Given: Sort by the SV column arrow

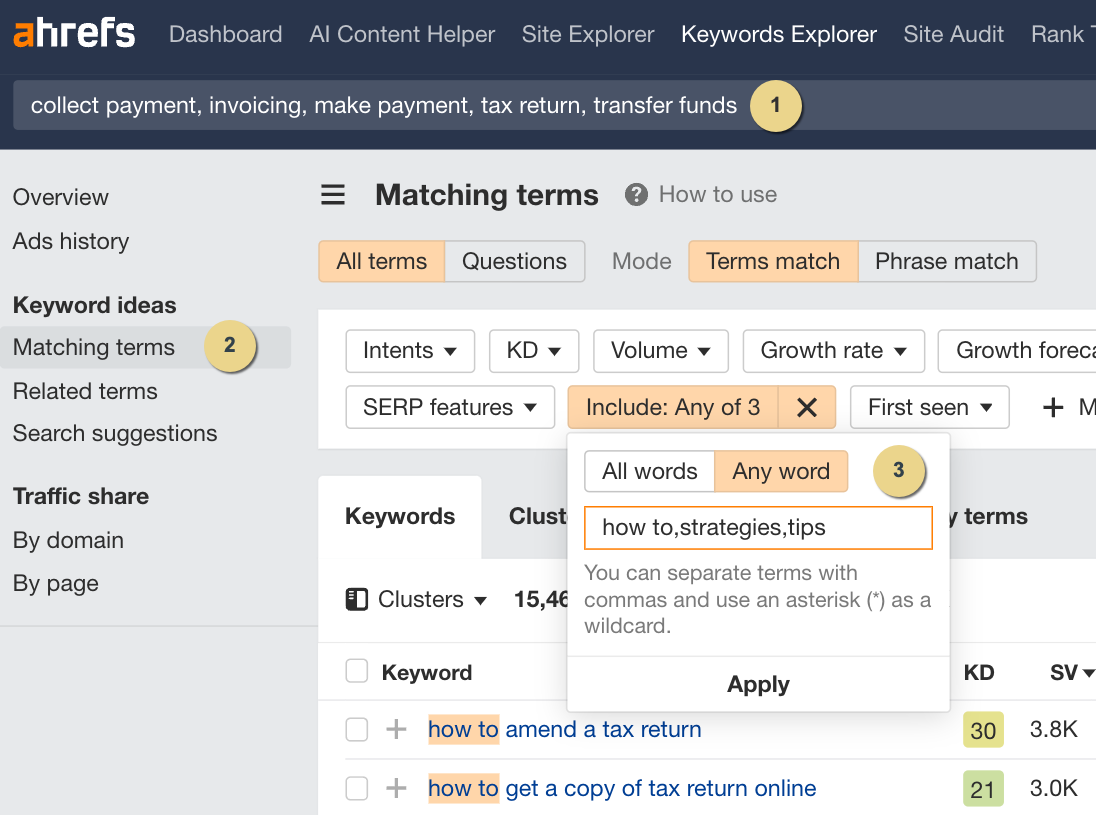Looking at the screenshot, I should 1088,673.
